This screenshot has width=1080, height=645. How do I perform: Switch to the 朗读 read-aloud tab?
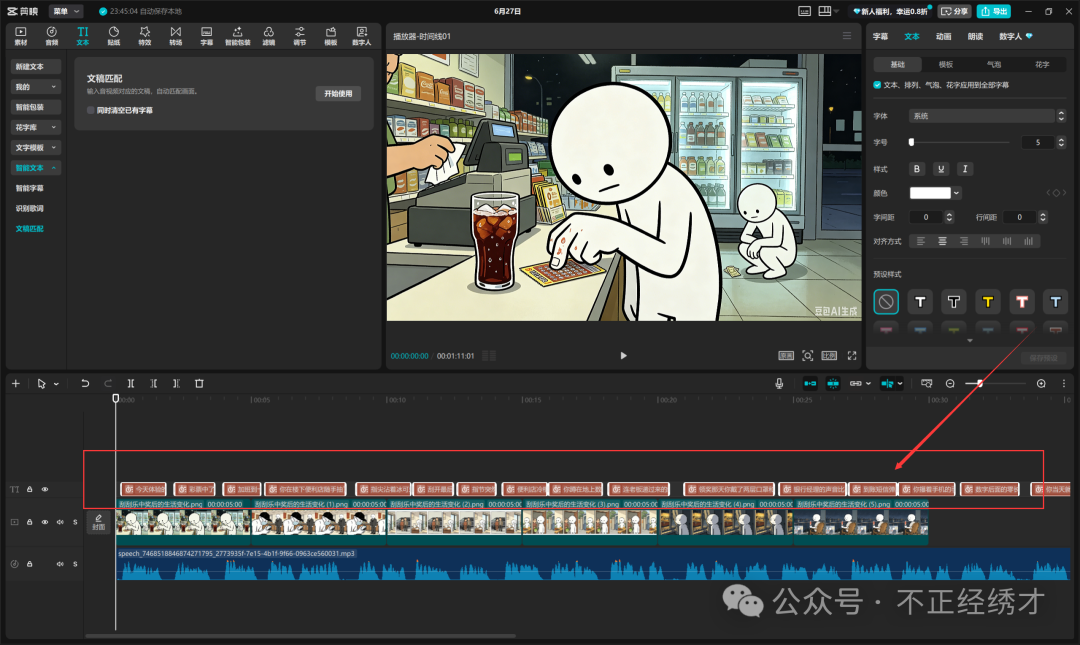tap(975, 37)
